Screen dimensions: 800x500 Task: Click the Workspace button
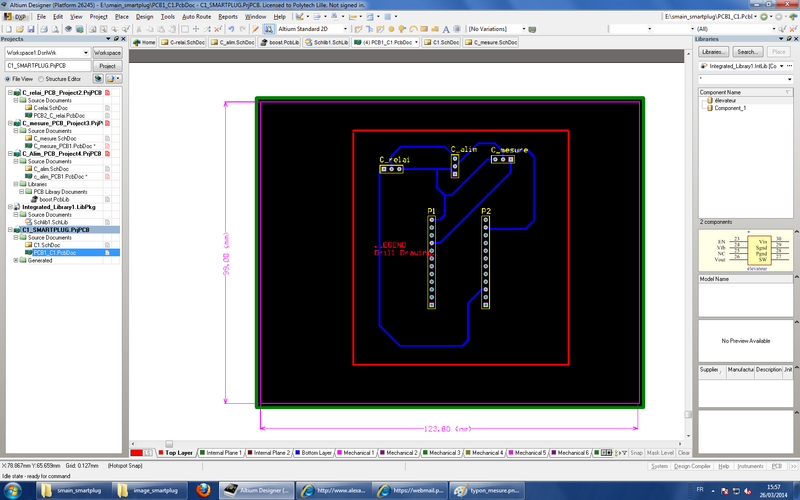point(107,52)
